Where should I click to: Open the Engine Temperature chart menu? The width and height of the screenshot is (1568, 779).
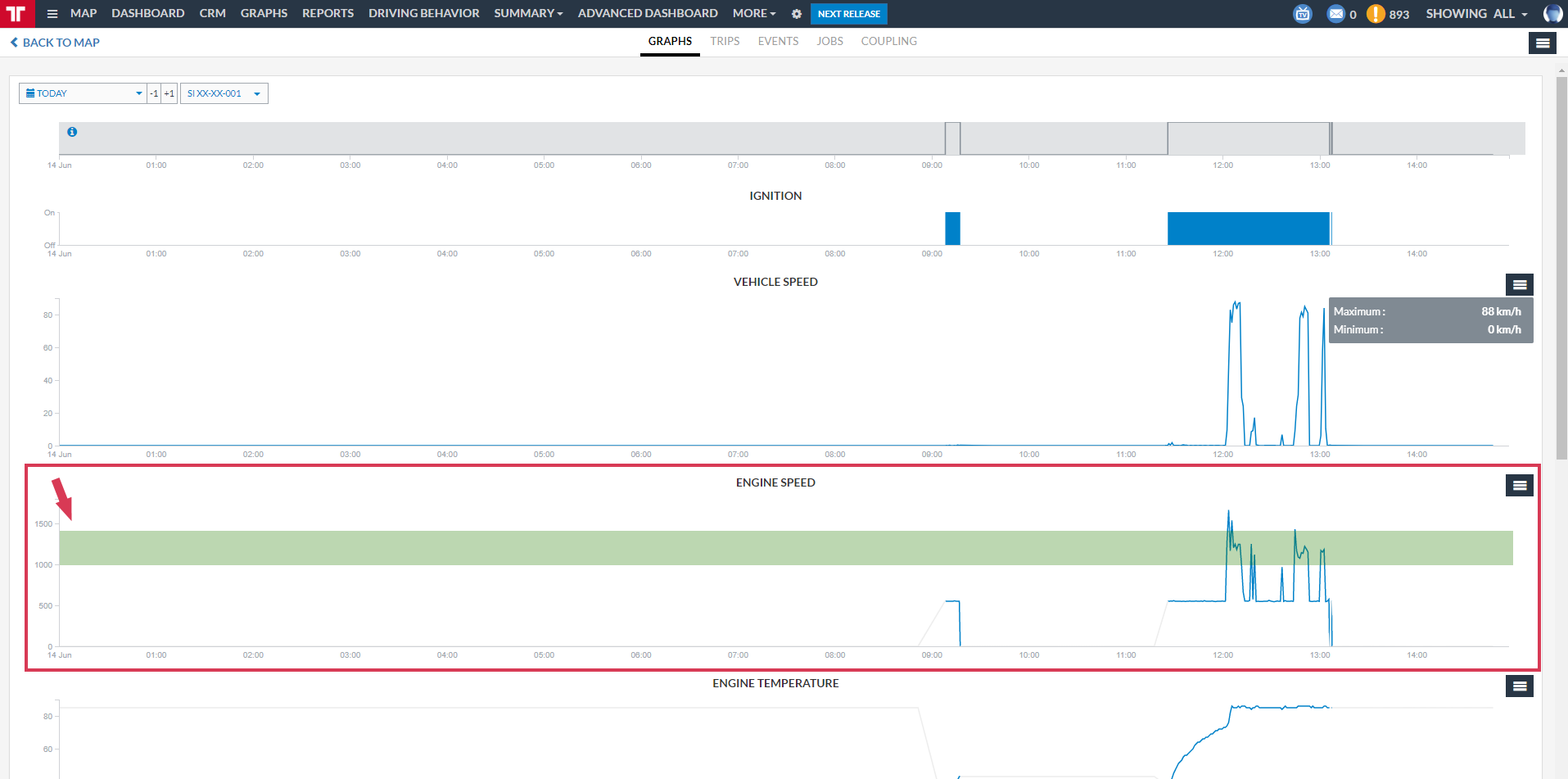(1520, 686)
